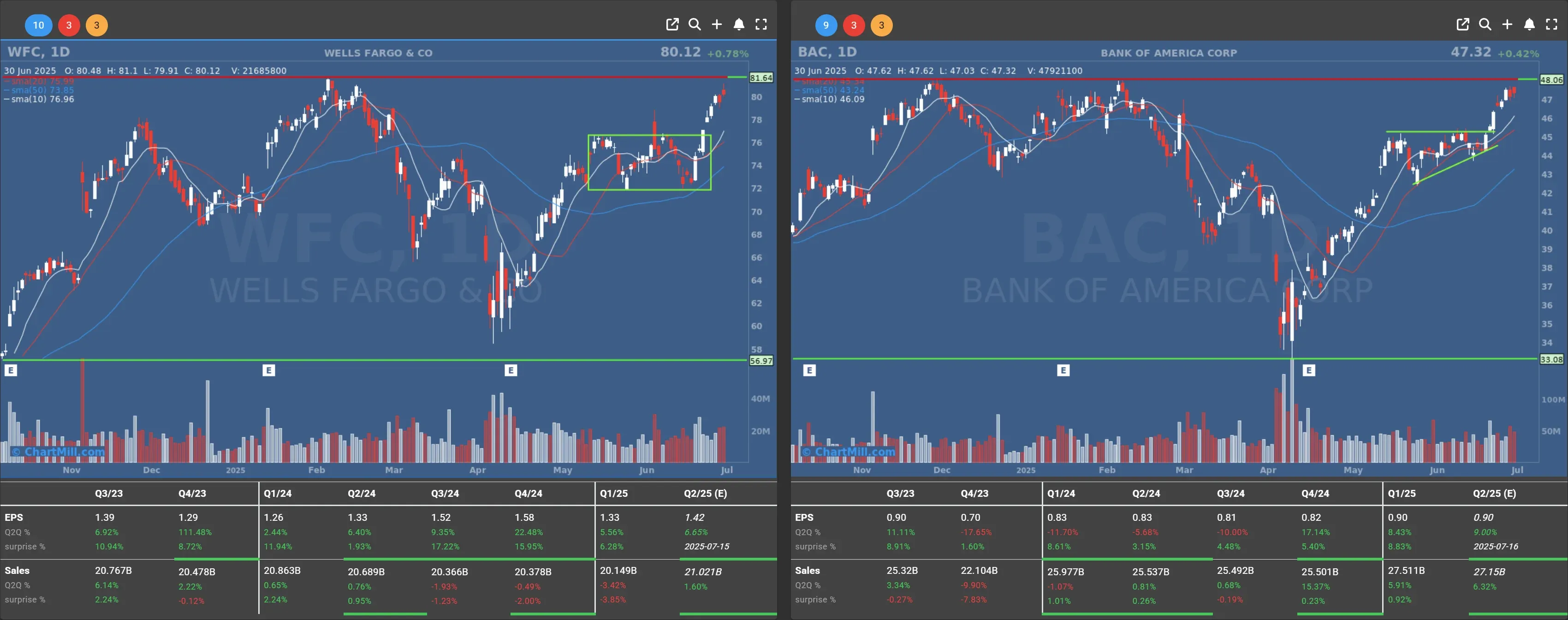Click WFC Q3/24 surprise value 17.22%
This screenshot has width=1568, height=620.
pos(445,546)
